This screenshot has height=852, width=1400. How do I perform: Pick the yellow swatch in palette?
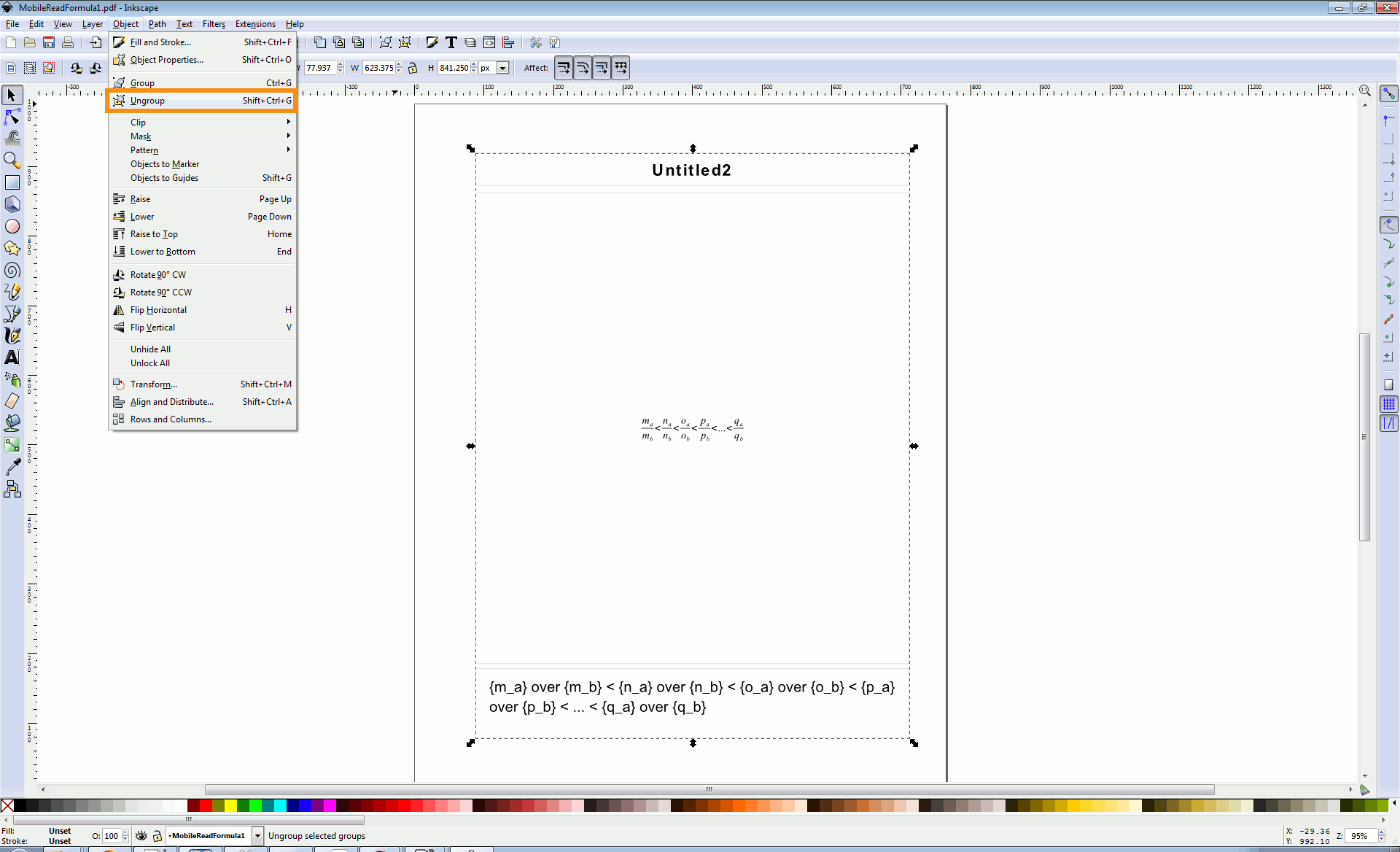tap(230, 805)
